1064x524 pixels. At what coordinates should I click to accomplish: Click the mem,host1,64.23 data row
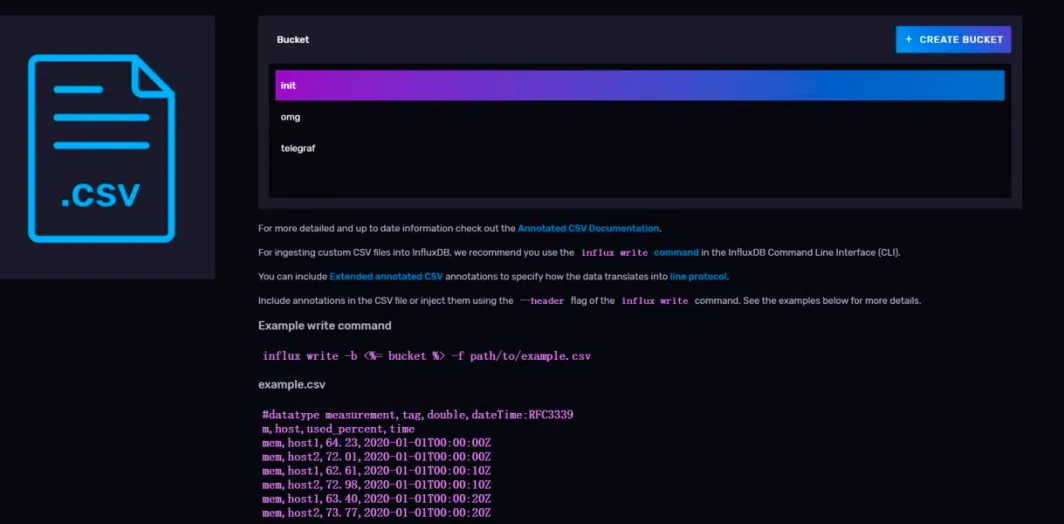tap(376, 442)
